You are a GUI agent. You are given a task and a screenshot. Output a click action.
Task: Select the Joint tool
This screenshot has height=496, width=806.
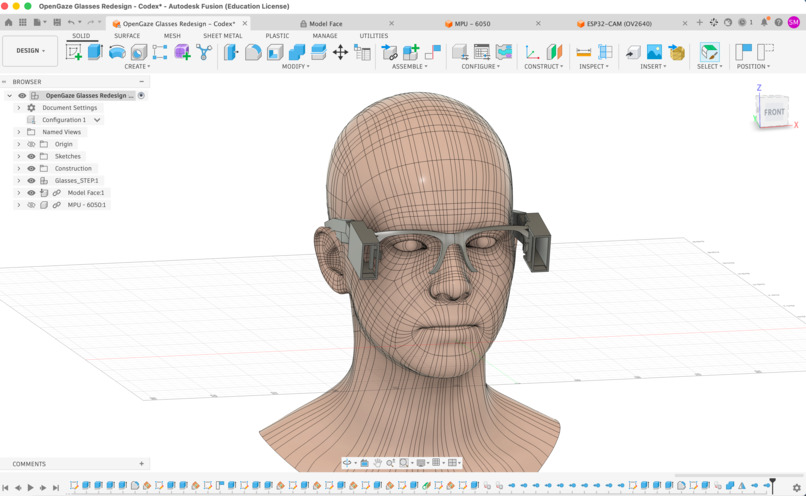[x=433, y=52]
